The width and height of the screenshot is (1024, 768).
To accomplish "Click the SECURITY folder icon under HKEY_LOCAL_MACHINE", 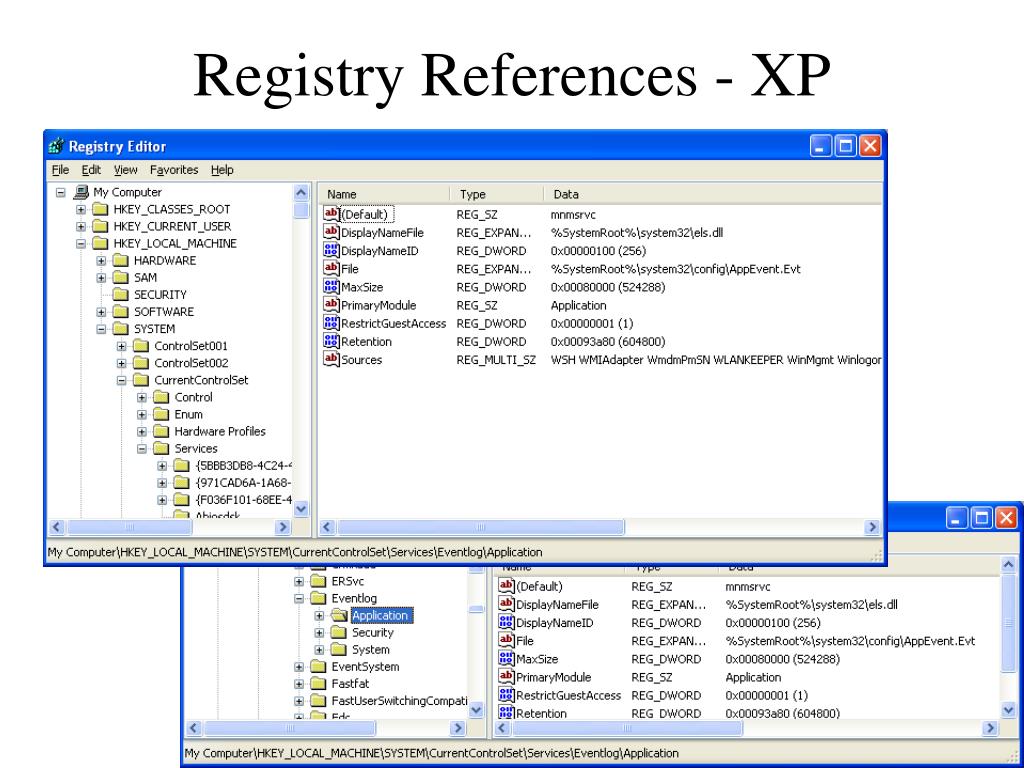I will [x=120, y=295].
